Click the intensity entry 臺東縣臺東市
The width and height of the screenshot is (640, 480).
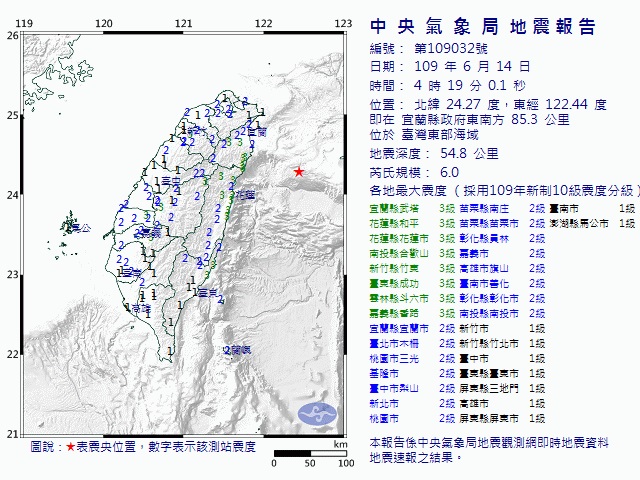click(489, 373)
